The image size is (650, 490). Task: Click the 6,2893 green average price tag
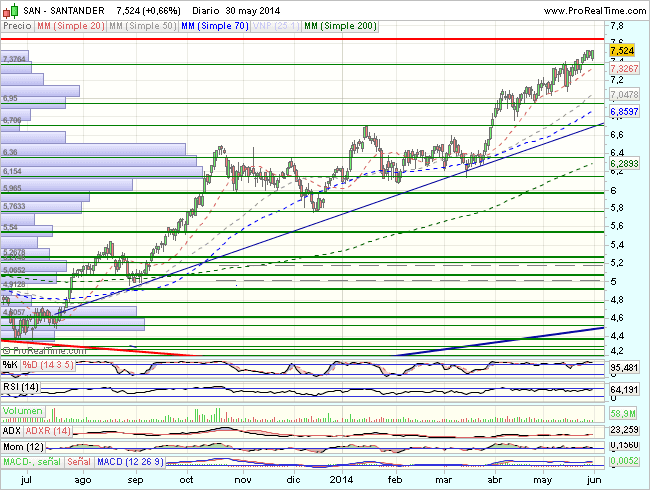[x=624, y=163]
